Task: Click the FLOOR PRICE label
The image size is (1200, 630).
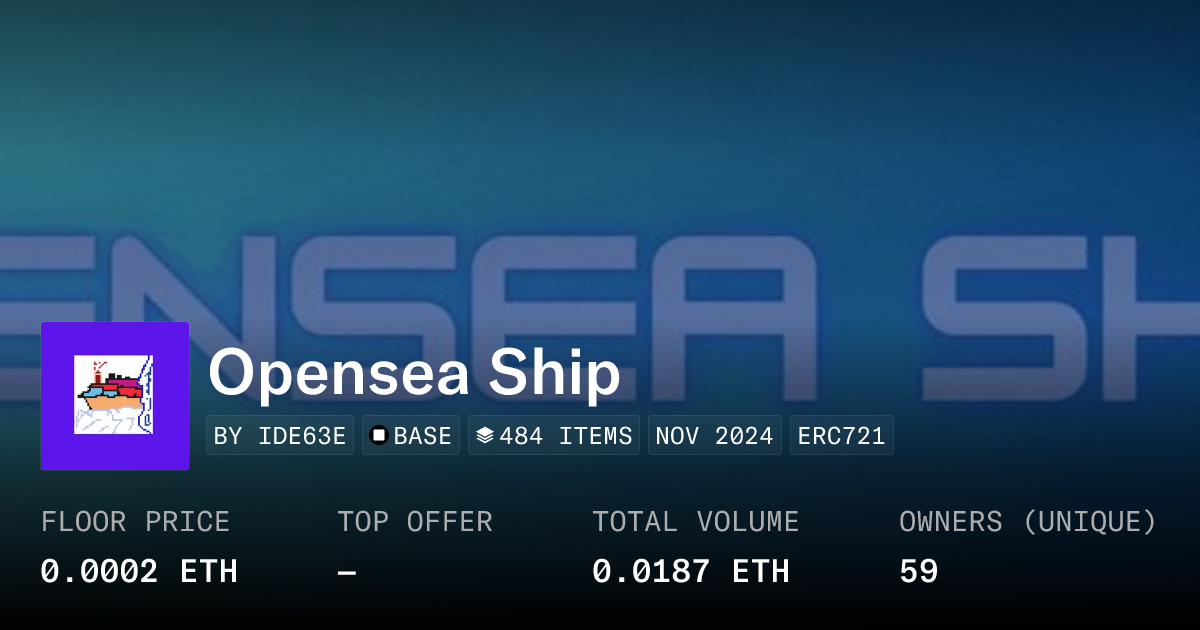Action: click(135, 522)
